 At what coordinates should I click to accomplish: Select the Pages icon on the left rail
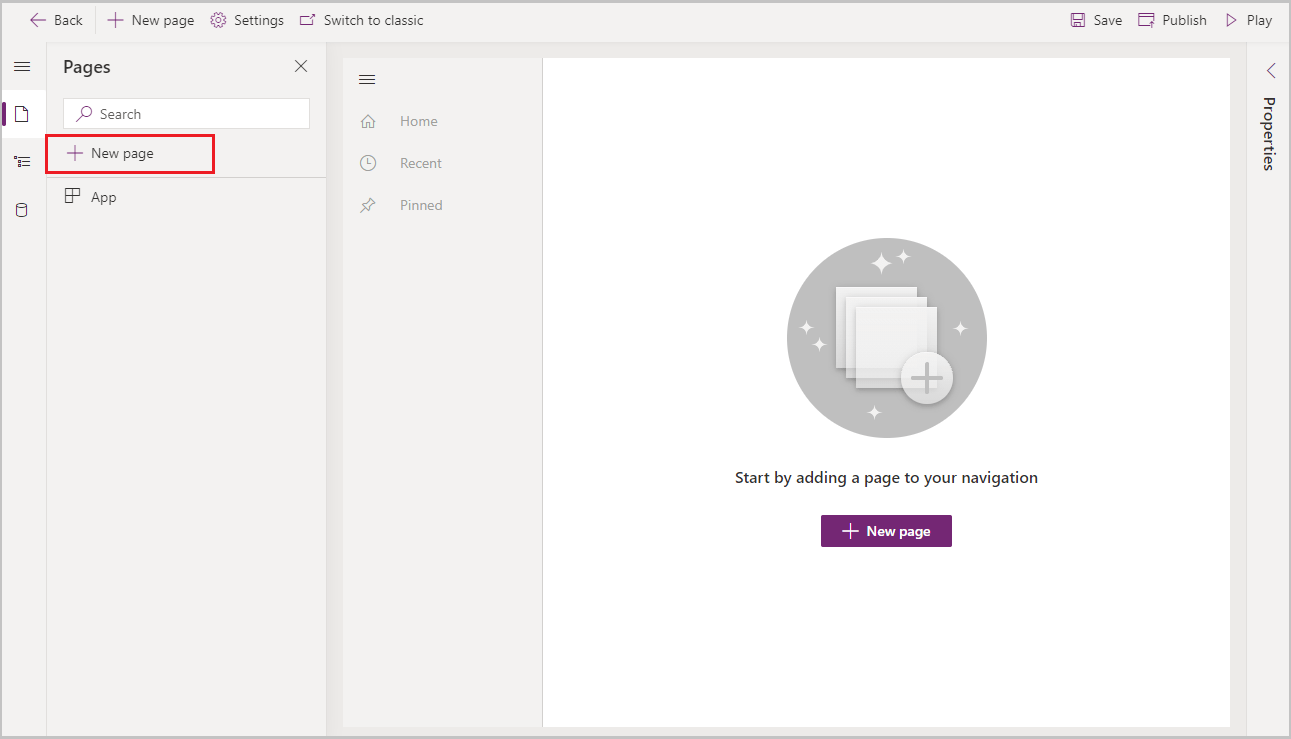tap(22, 113)
